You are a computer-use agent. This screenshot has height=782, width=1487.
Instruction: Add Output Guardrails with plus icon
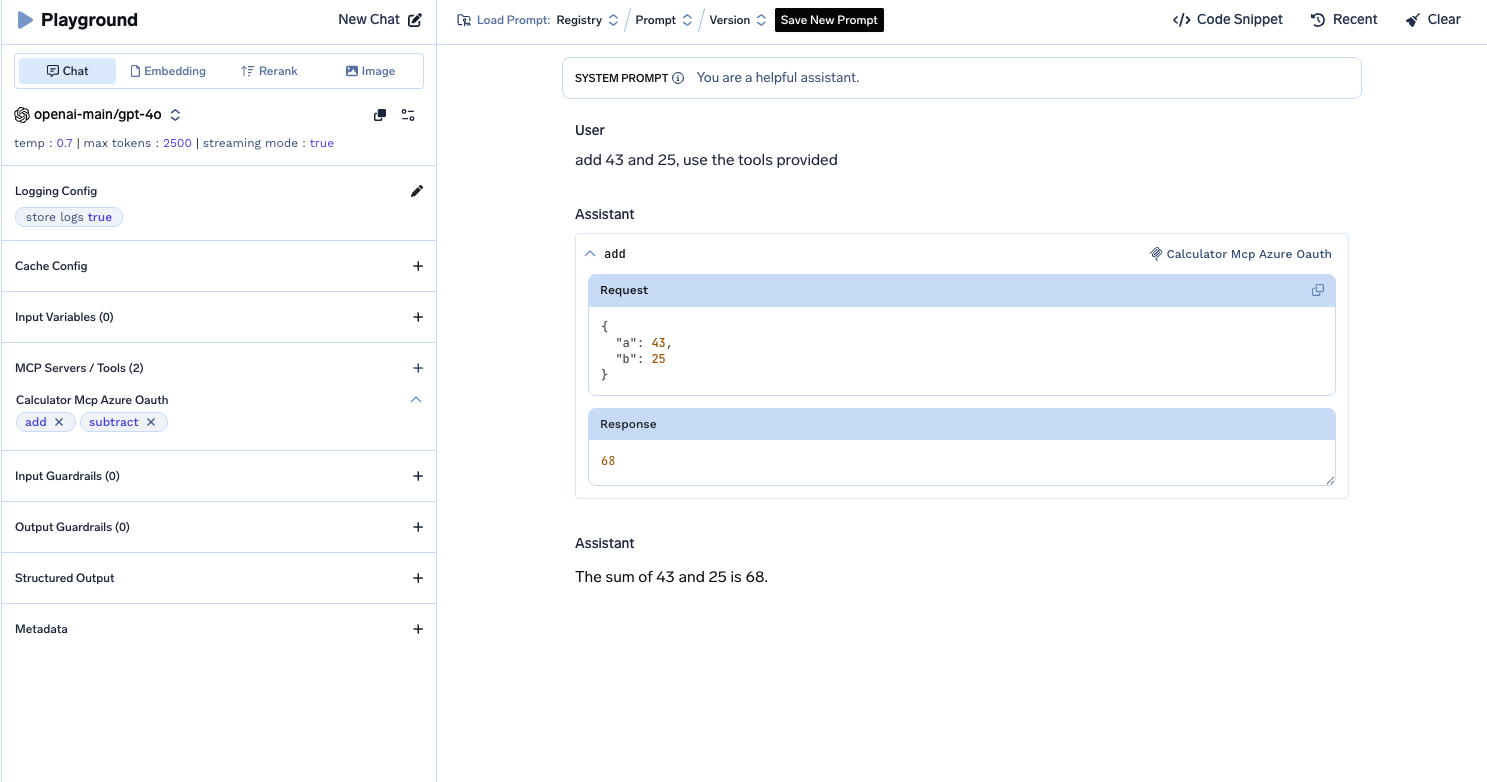click(418, 527)
